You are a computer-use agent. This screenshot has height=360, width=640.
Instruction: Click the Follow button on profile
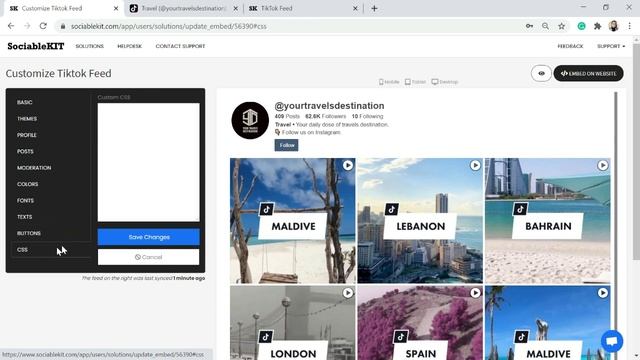pos(287,145)
